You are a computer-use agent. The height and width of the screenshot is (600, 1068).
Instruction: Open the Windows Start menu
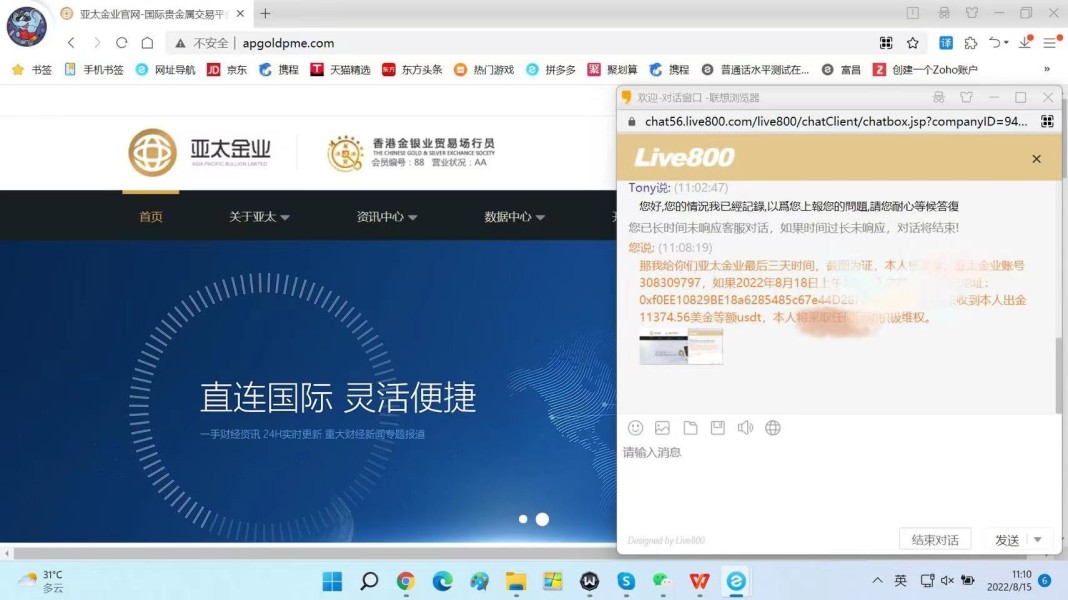coord(332,581)
